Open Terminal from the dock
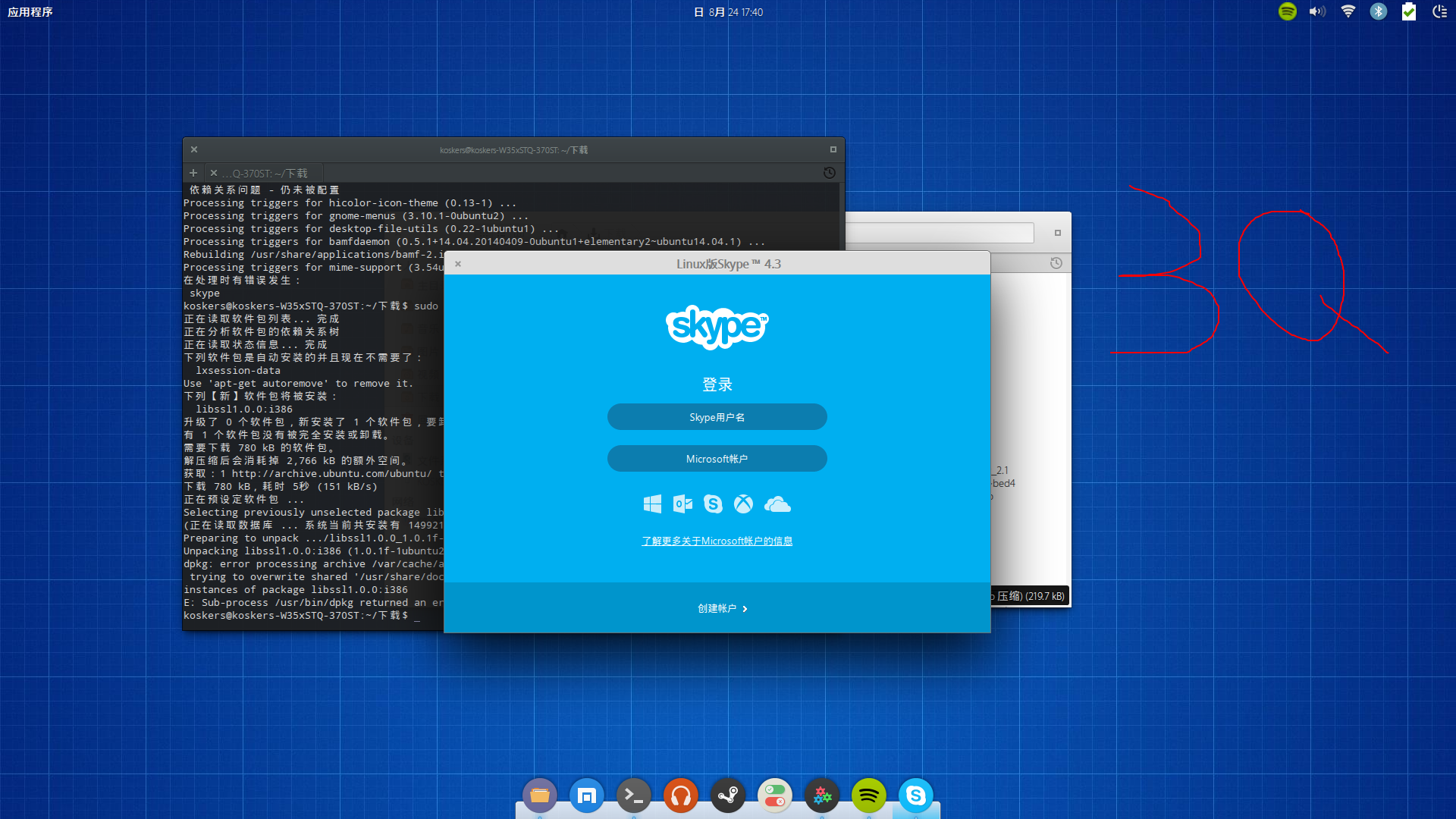The image size is (1456, 819). tap(634, 795)
